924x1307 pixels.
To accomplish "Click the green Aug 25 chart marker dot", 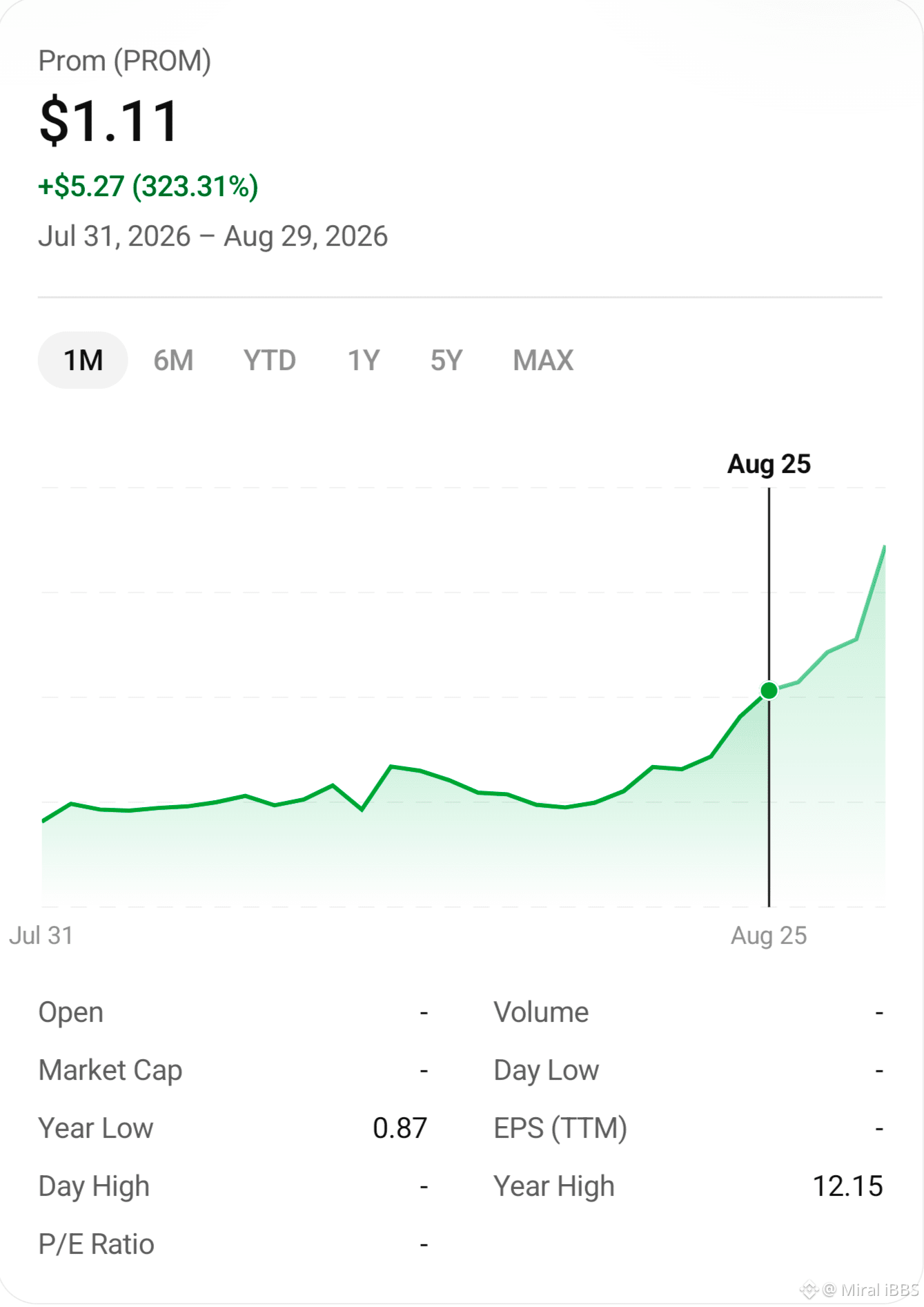I will 769,690.
